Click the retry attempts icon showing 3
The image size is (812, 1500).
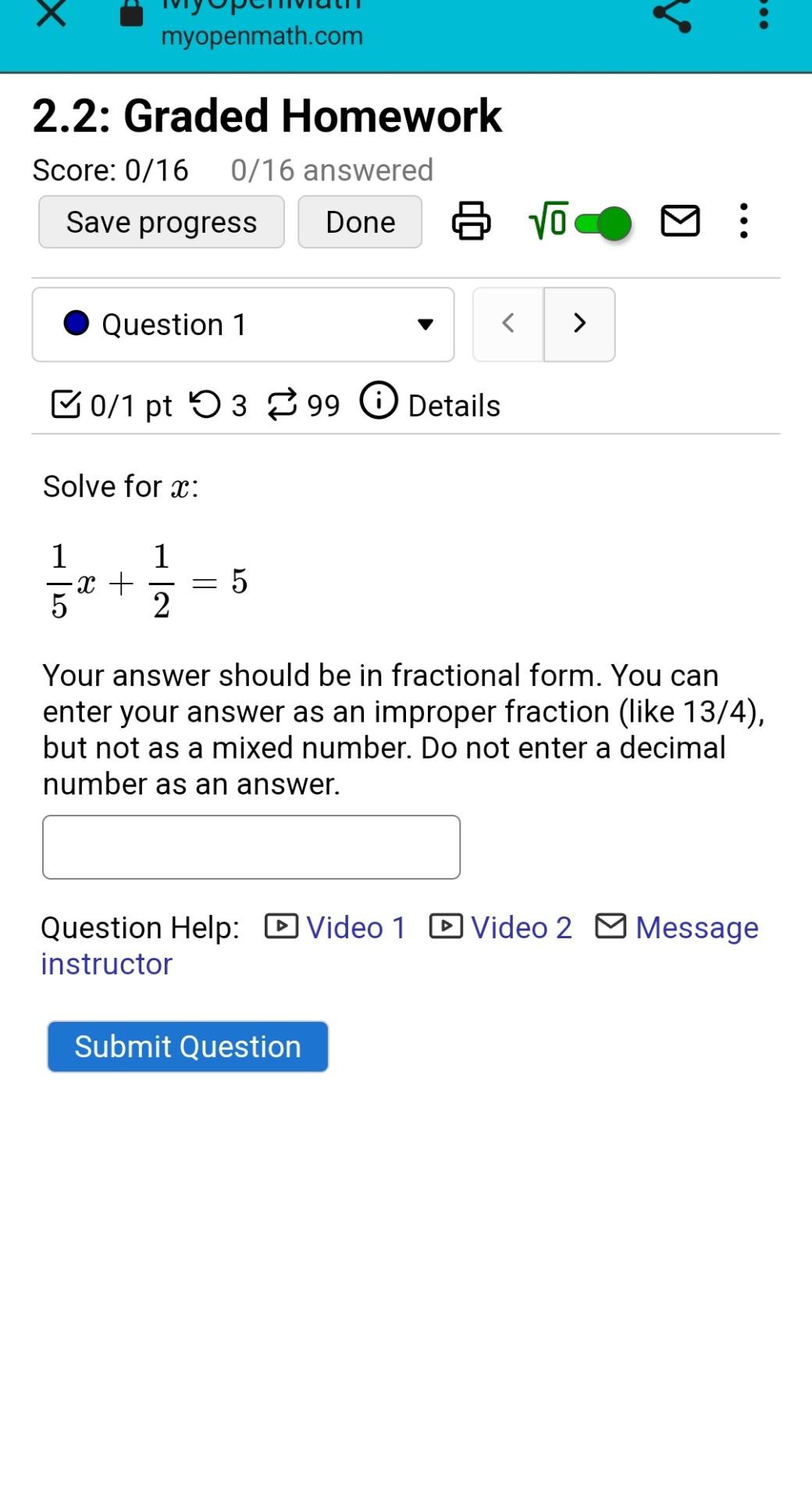point(208,404)
